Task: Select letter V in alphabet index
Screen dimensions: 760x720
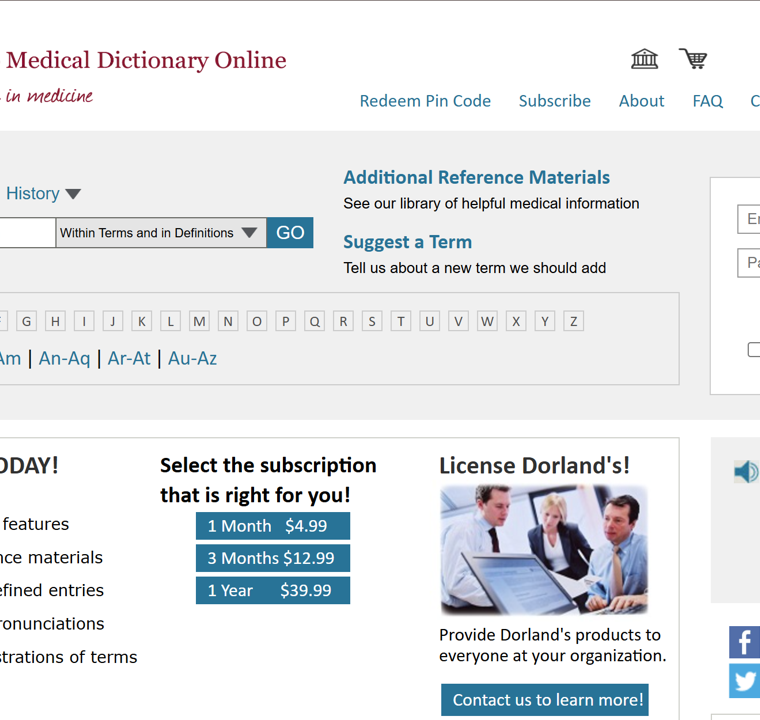Action: point(458,321)
